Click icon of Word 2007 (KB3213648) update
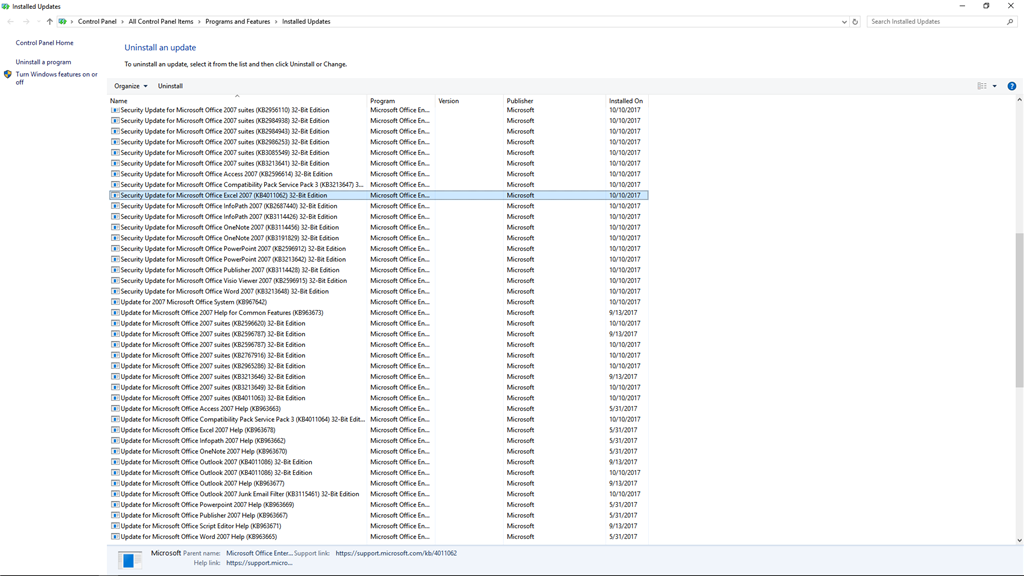1024x576 pixels. pos(115,291)
